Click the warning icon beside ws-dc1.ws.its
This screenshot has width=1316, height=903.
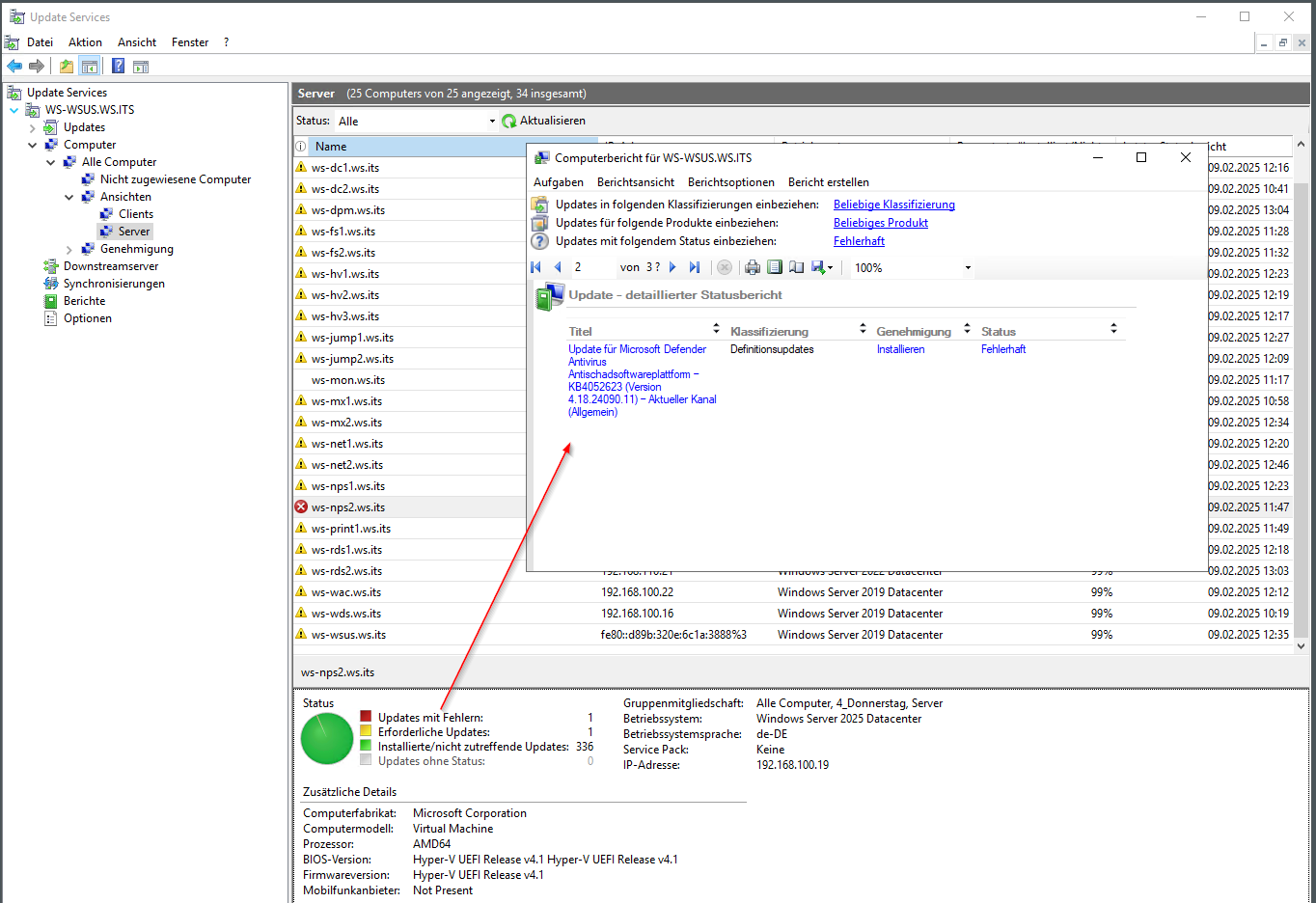coord(301,167)
